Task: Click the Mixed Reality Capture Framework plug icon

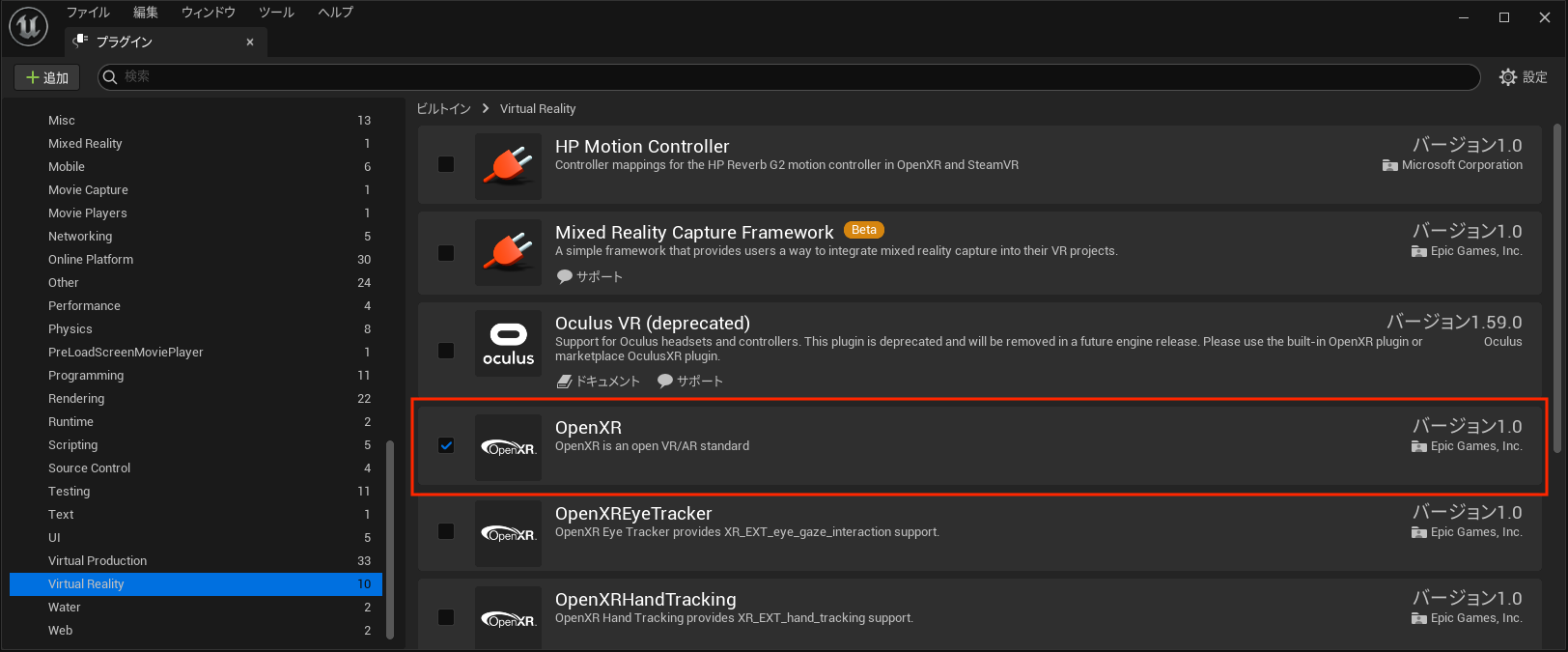Action: pos(509,252)
